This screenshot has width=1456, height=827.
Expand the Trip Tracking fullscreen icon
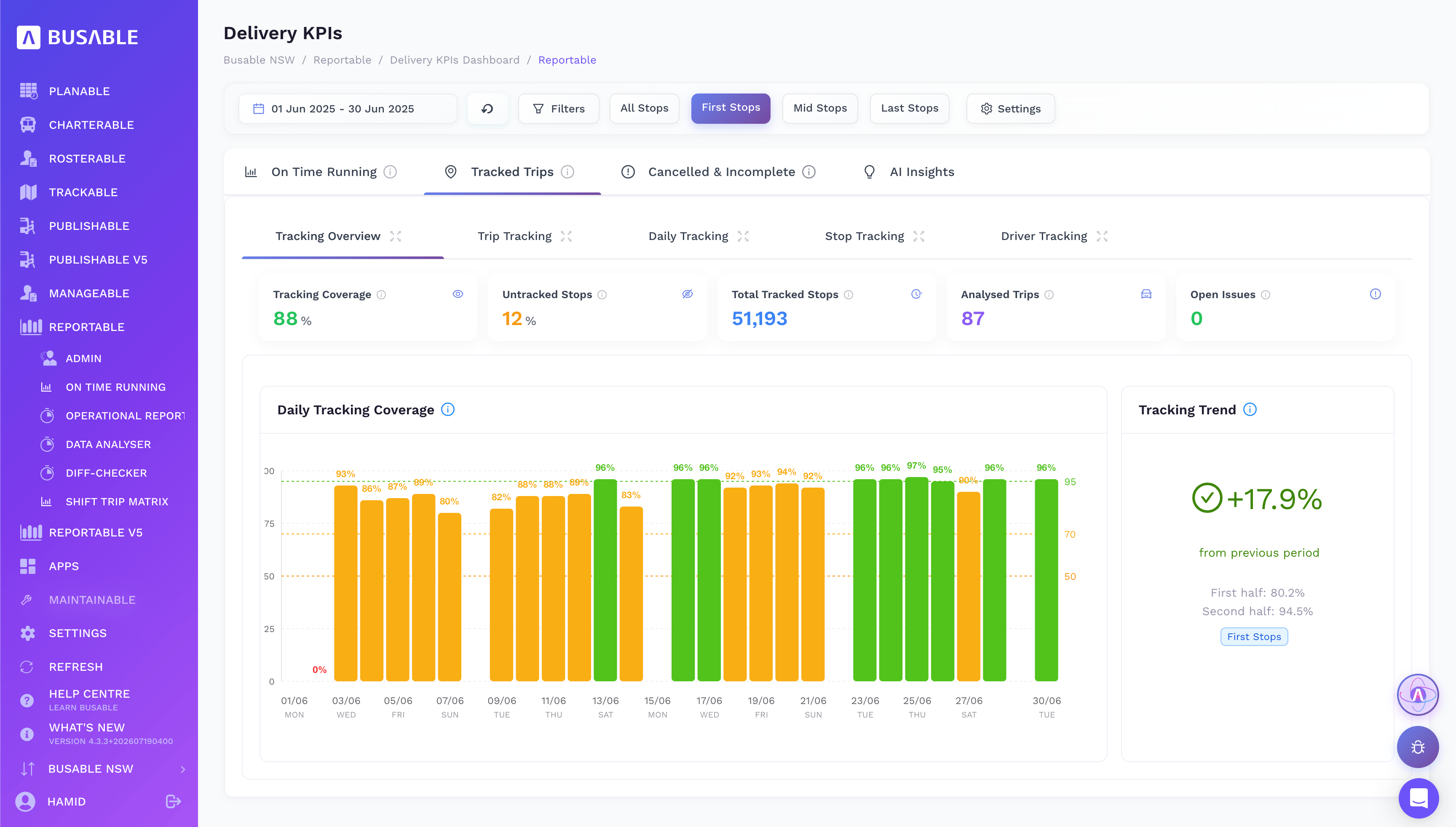pyautogui.click(x=566, y=236)
